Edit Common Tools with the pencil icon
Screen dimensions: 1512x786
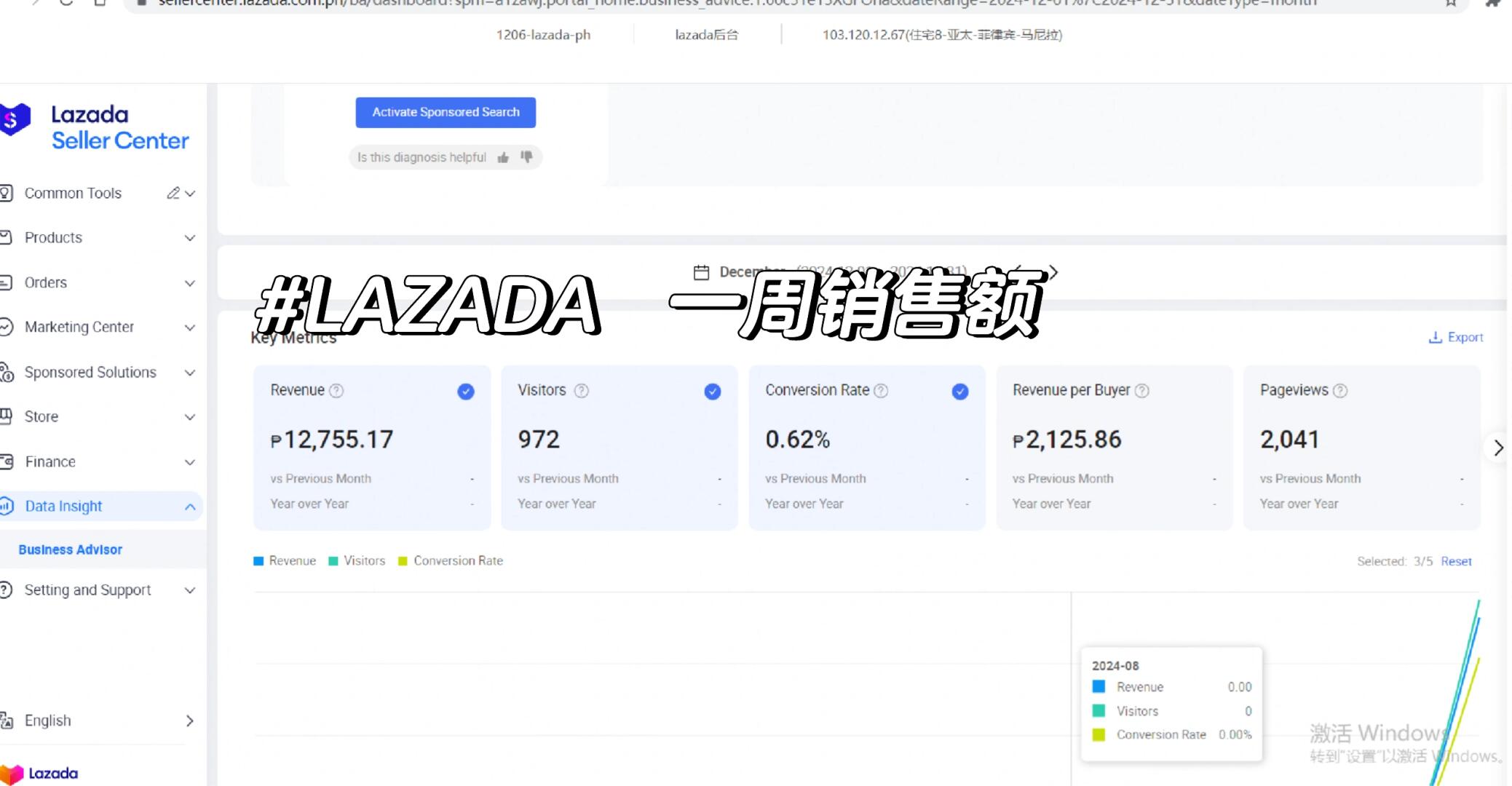click(x=173, y=193)
